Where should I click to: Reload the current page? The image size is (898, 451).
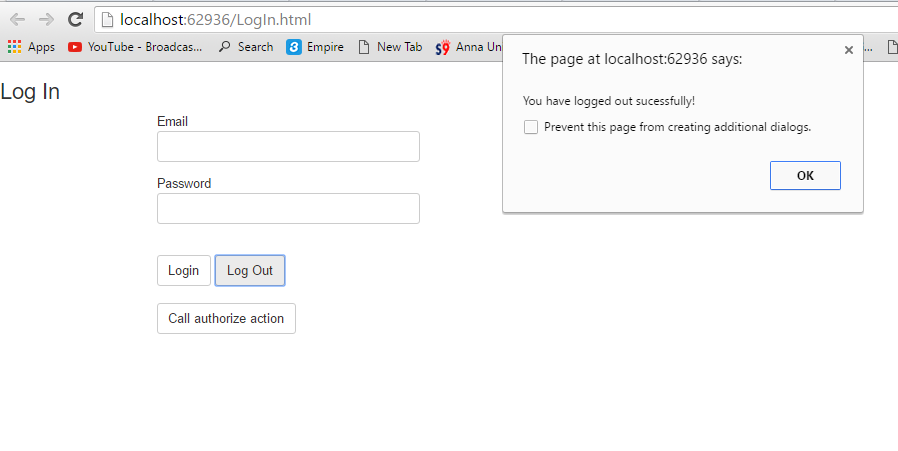75,19
